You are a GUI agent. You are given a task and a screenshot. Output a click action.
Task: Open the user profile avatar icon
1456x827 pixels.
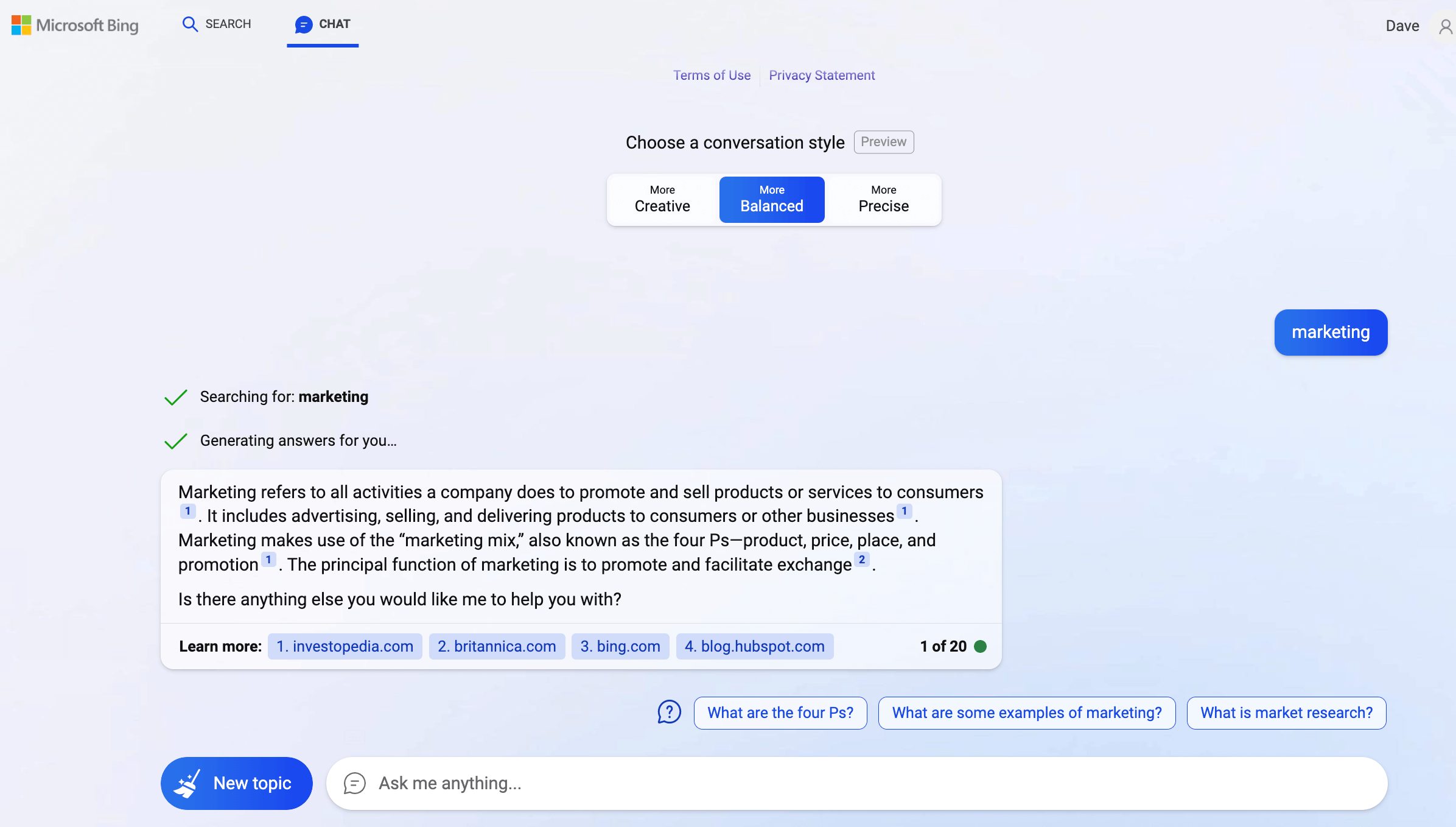1445,26
